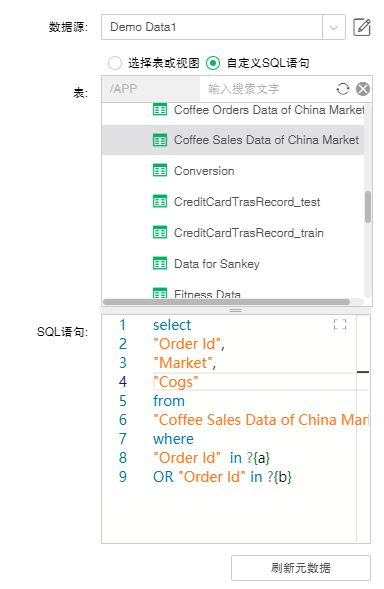Click the edit data source pencil icon

coord(362,27)
